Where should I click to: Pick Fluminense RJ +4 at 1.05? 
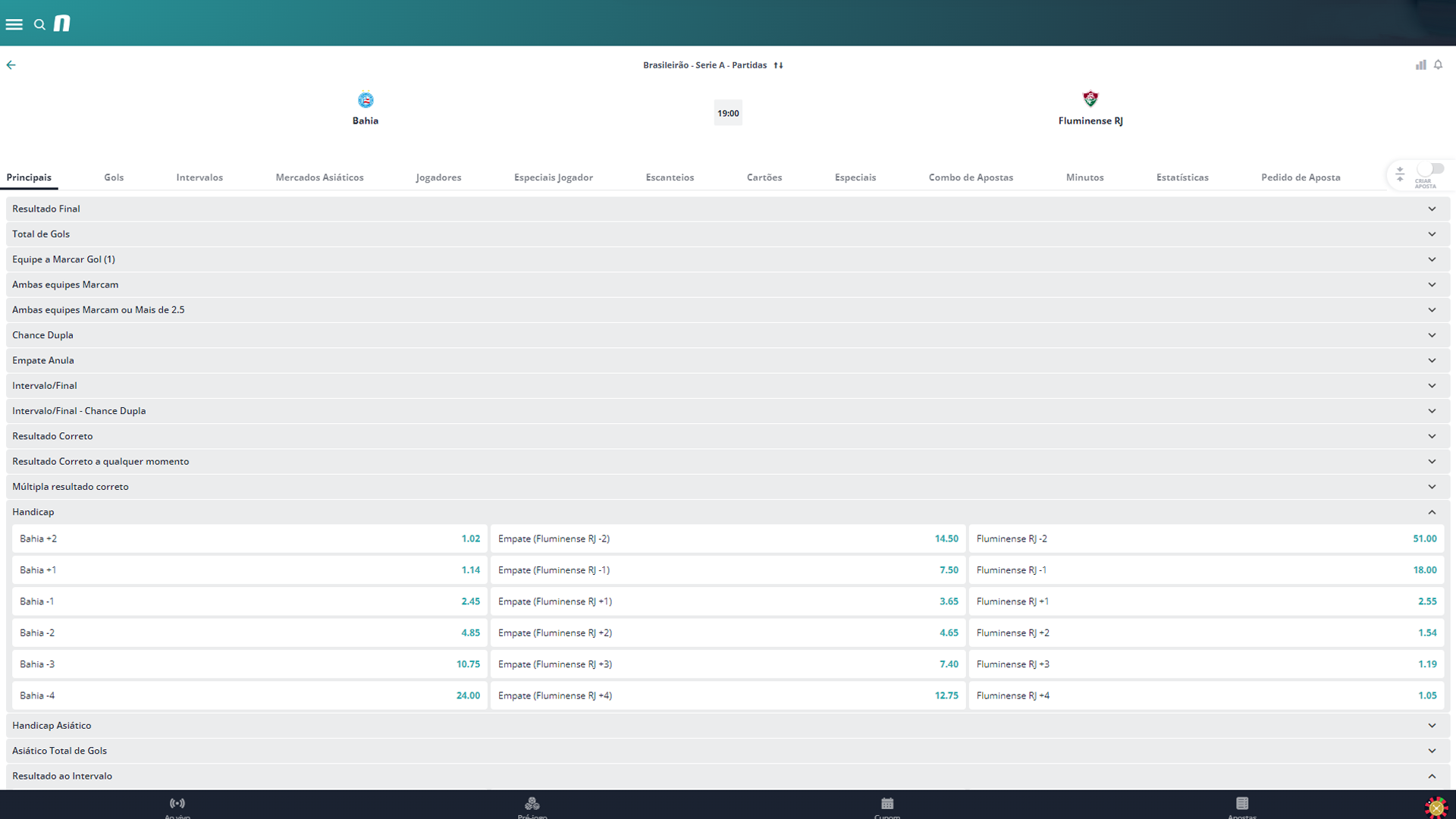(x=1207, y=695)
